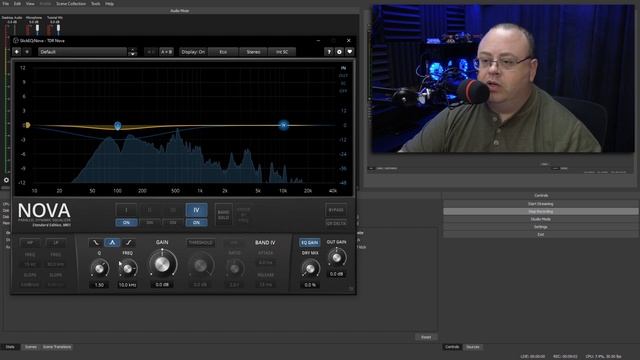Toggle the EQ GAIN button
Screen dimensions: 640x360
click(x=309, y=242)
